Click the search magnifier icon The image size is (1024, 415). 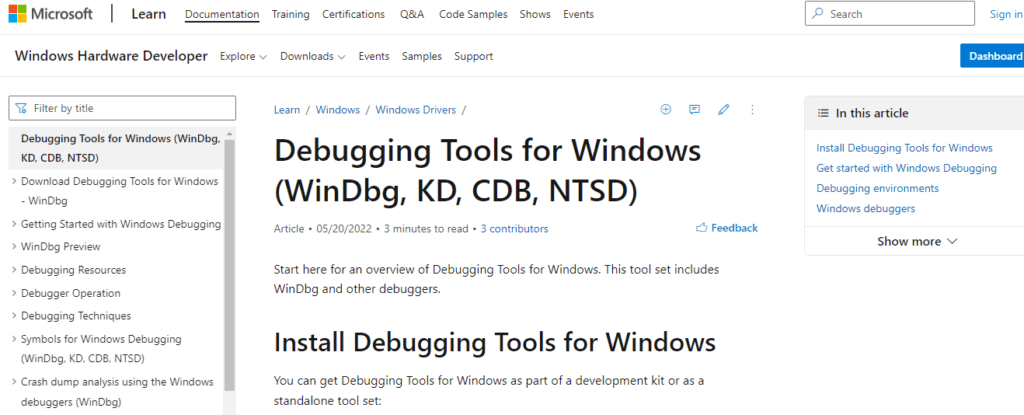point(818,14)
